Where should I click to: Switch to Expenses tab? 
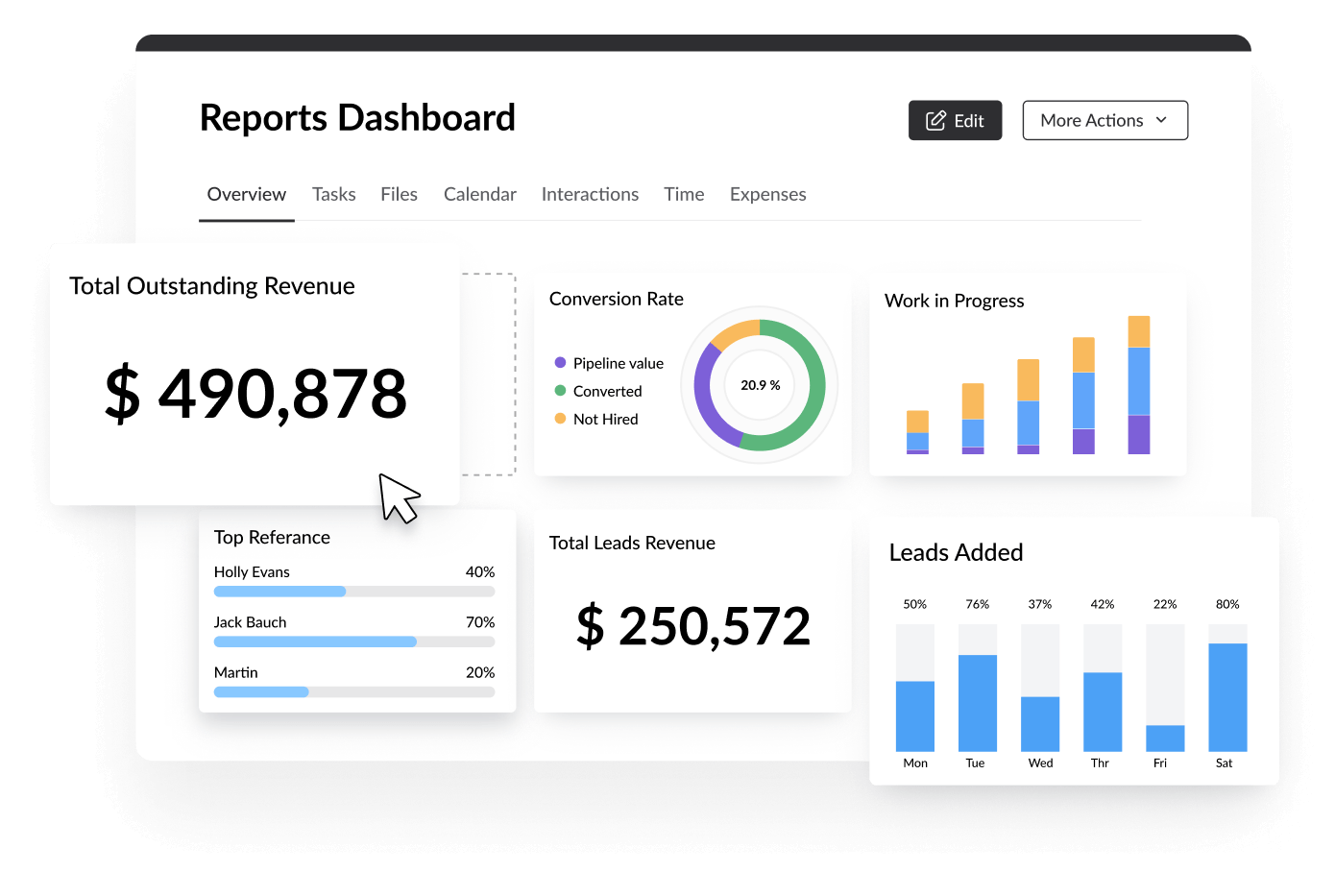(767, 194)
